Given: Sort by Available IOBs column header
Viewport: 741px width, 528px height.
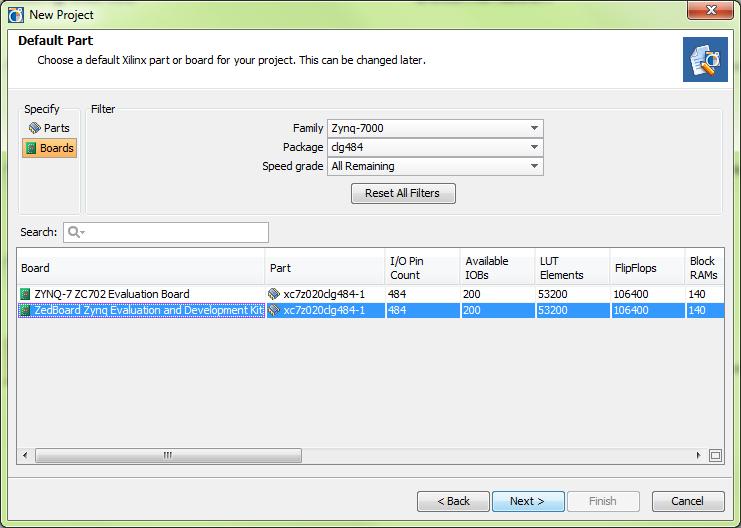Looking at the screenshot, I should pos(497,268).
